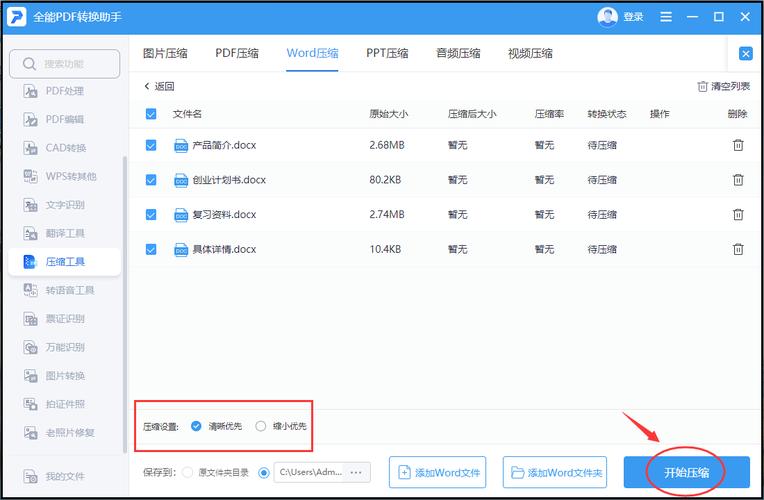This screenshot has width=764, height=500.
Task: Open PDF处理 in the sidebar
Action: (x=54, y=91)
